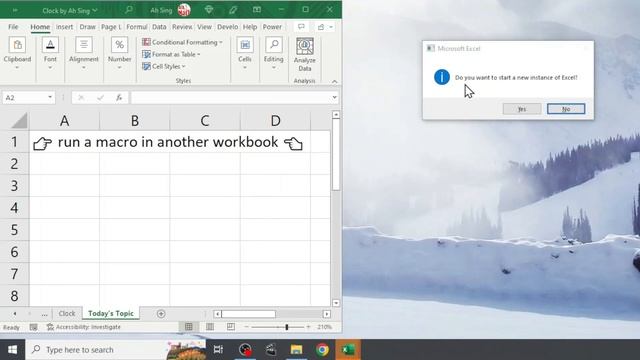Switch to the Draw ribbon tab
Image resolution: width=640 pixels, height=360 pixels.
87,27
